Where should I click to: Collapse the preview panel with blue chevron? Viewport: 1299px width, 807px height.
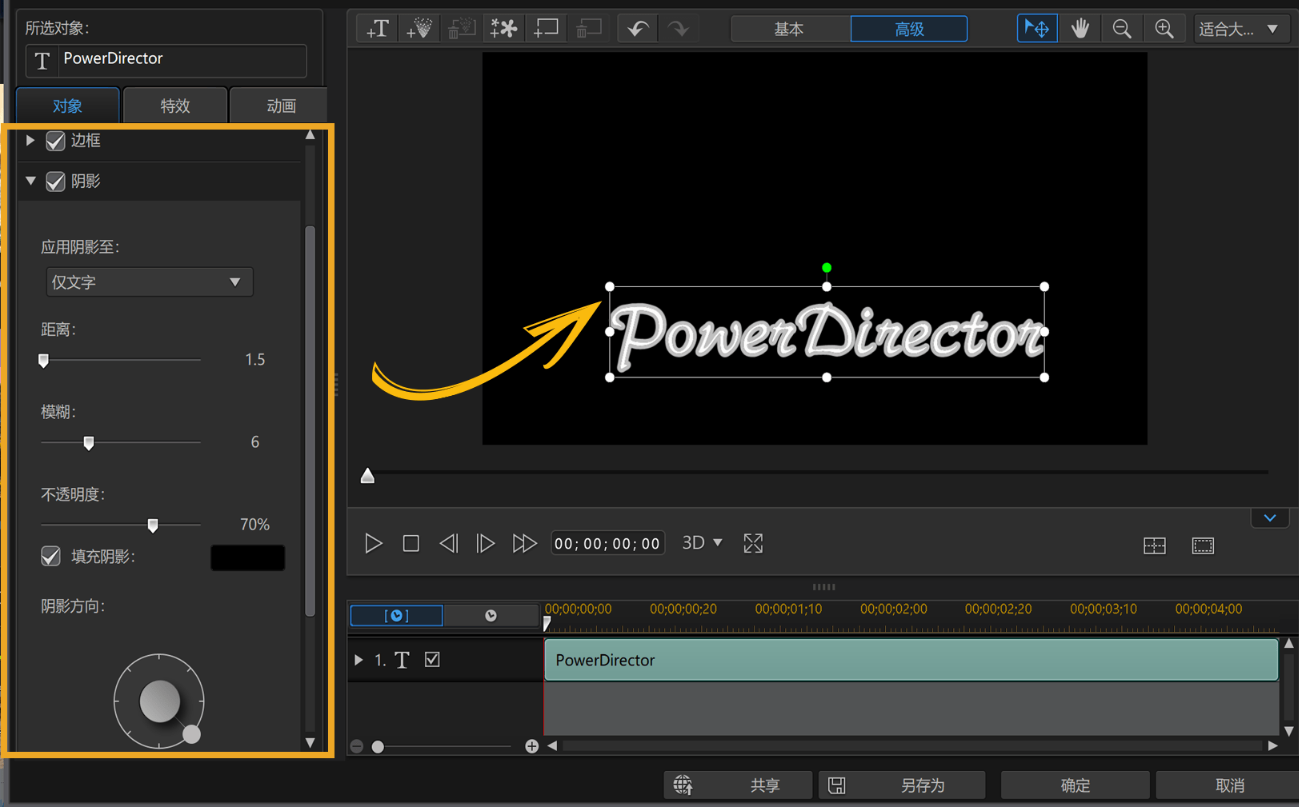(1270, 518)
